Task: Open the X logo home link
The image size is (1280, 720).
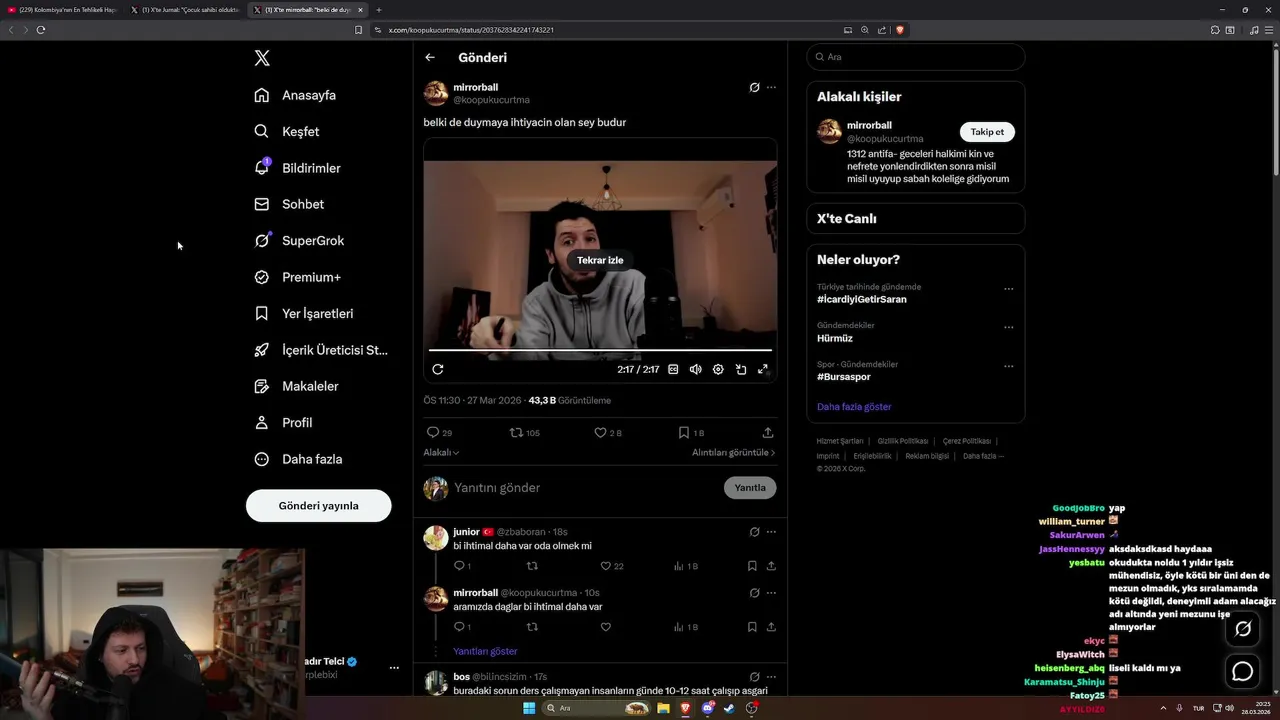Action: 262,58
